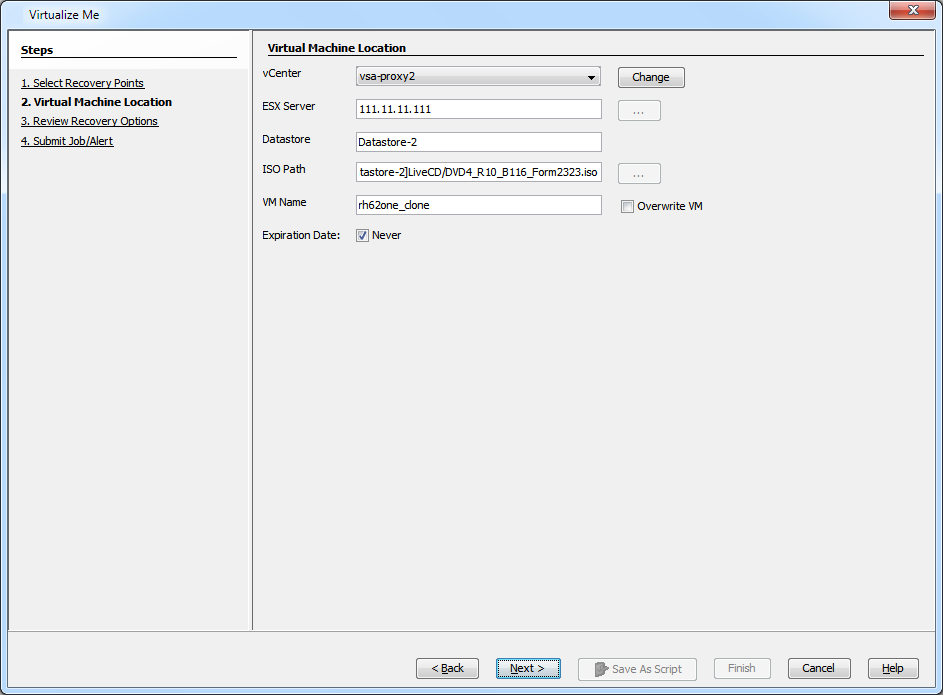Click the Change button next to vCenter
This screenshot has height=695, width=943.
(650, 77)
